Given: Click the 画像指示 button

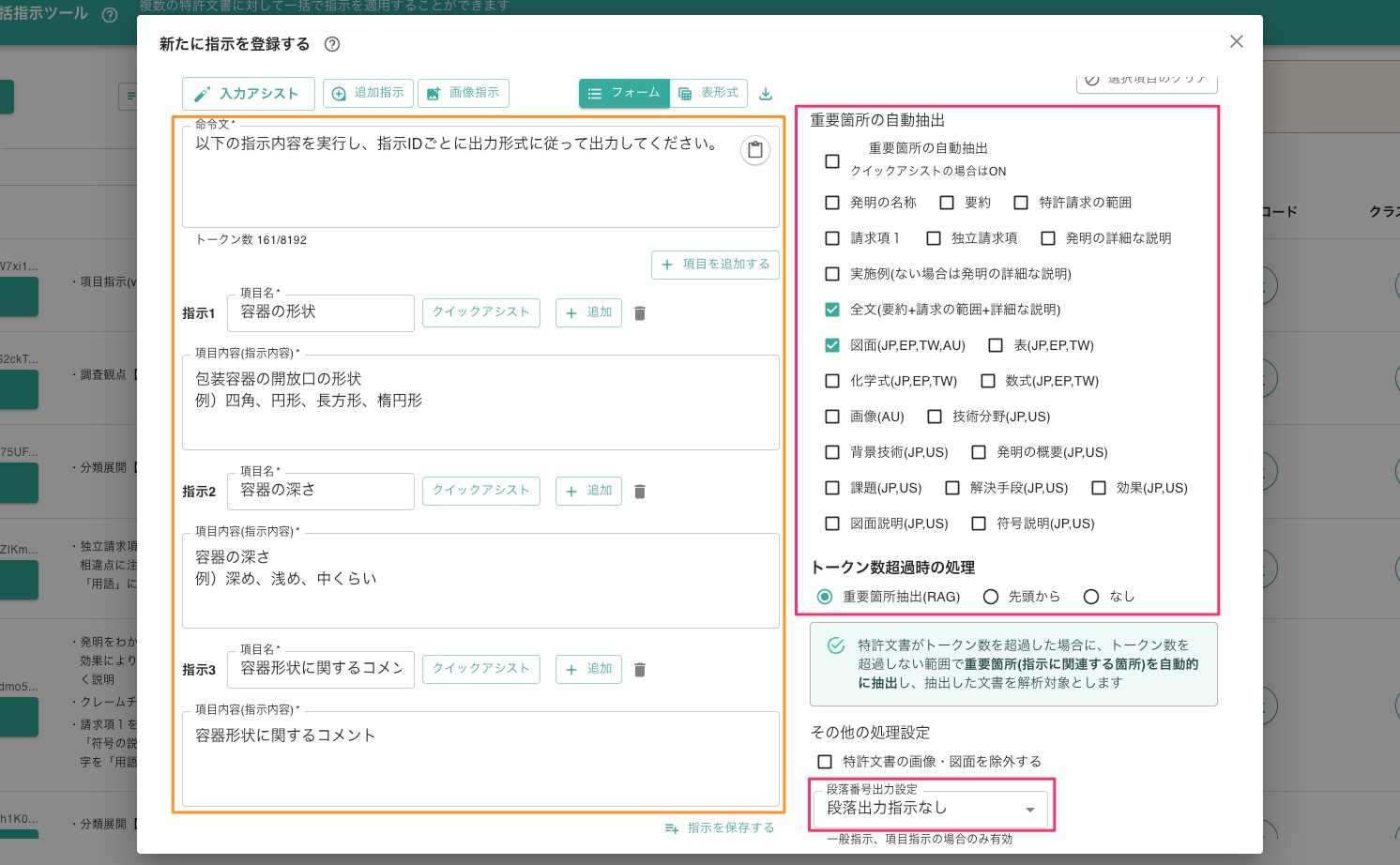Looking at the screenshot, I should pyautogui.click(x=464, y=93).
